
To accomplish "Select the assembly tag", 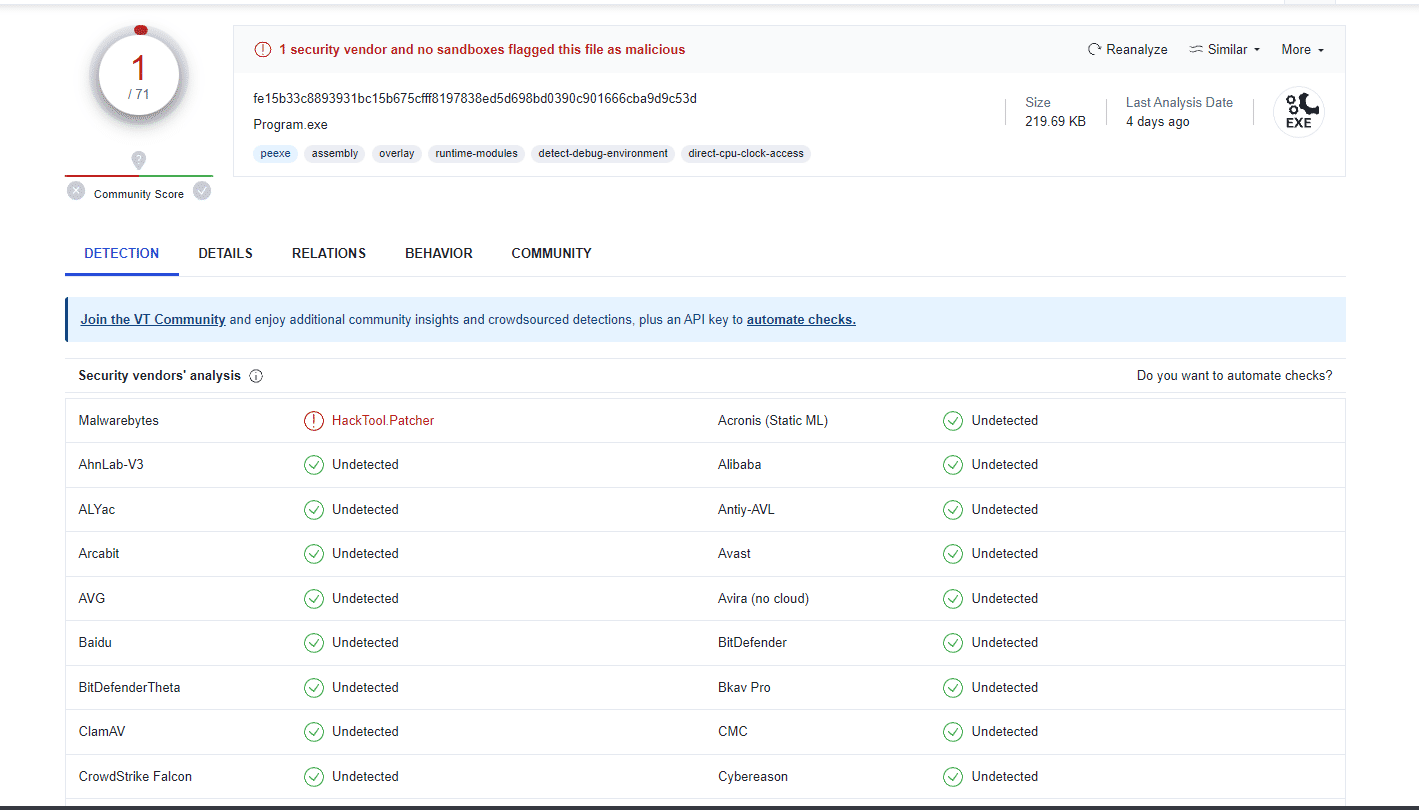I will point(335,154).
